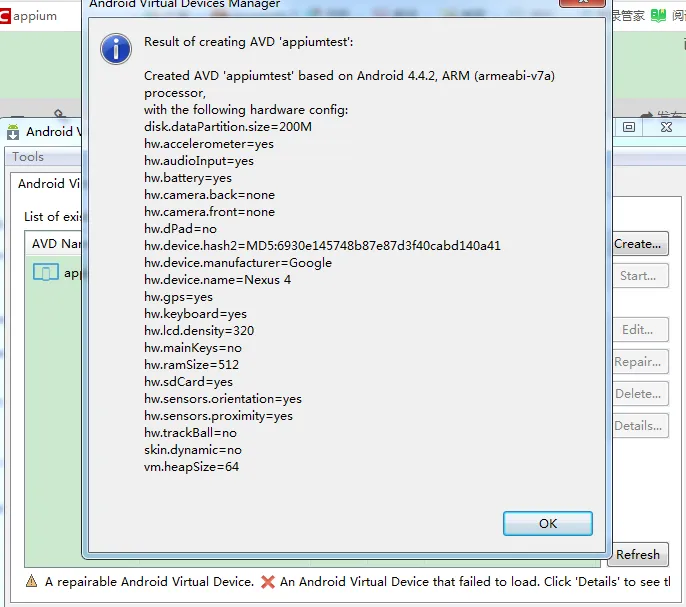Screen dimensions: 686x607
Task: Open the Tools menu in AVD Manager
Action: pos(28,157)
